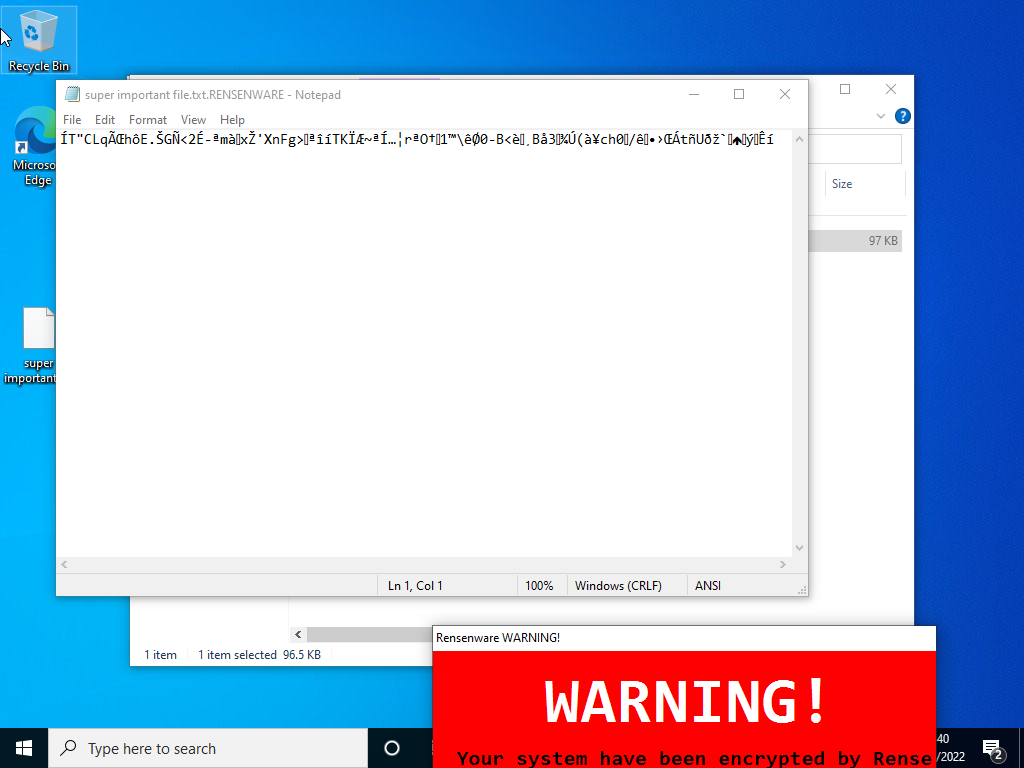
Task: Click the Help menu in Notepad
Action: pyautogui.click(x=232, y=119)
